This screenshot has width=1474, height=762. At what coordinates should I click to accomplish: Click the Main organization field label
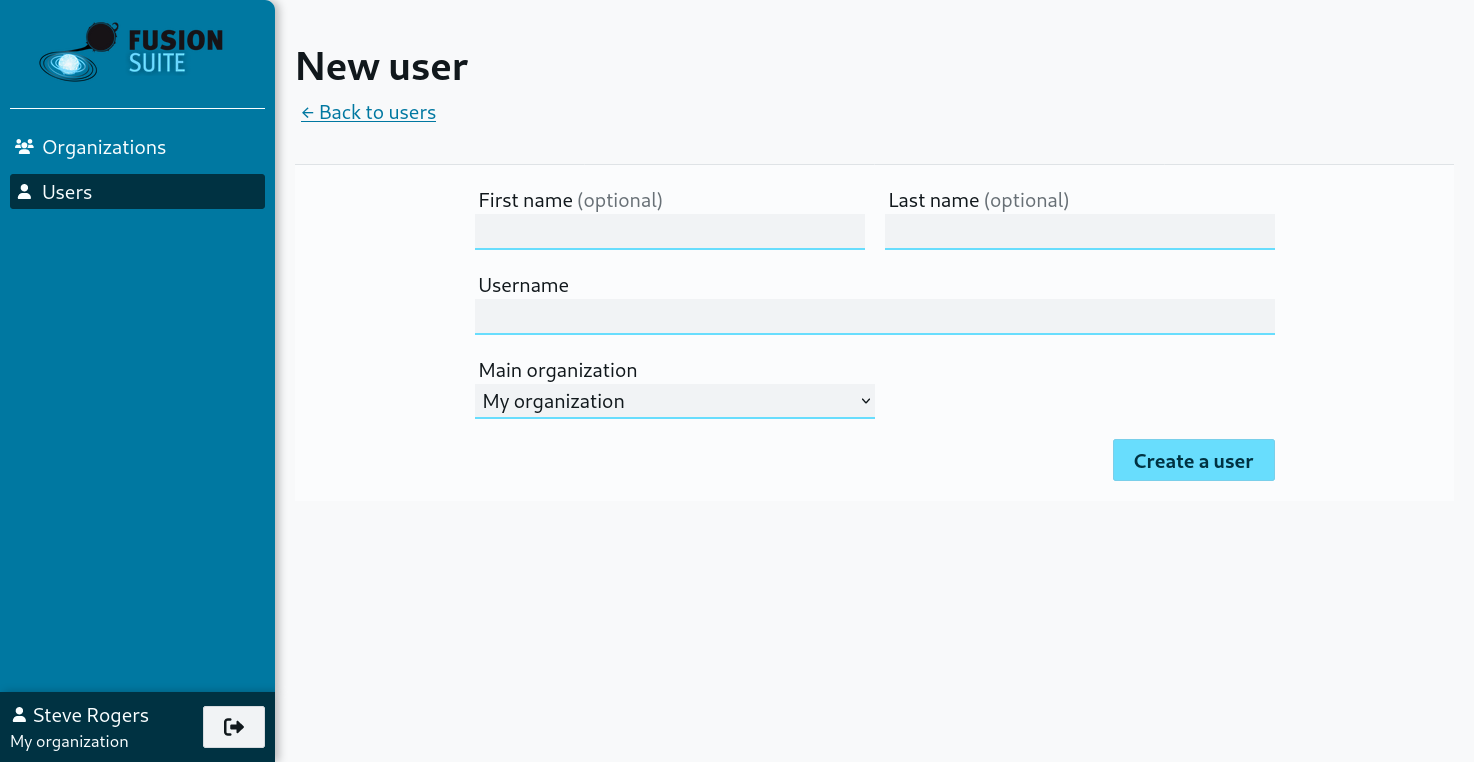click(x=557, y=370)
